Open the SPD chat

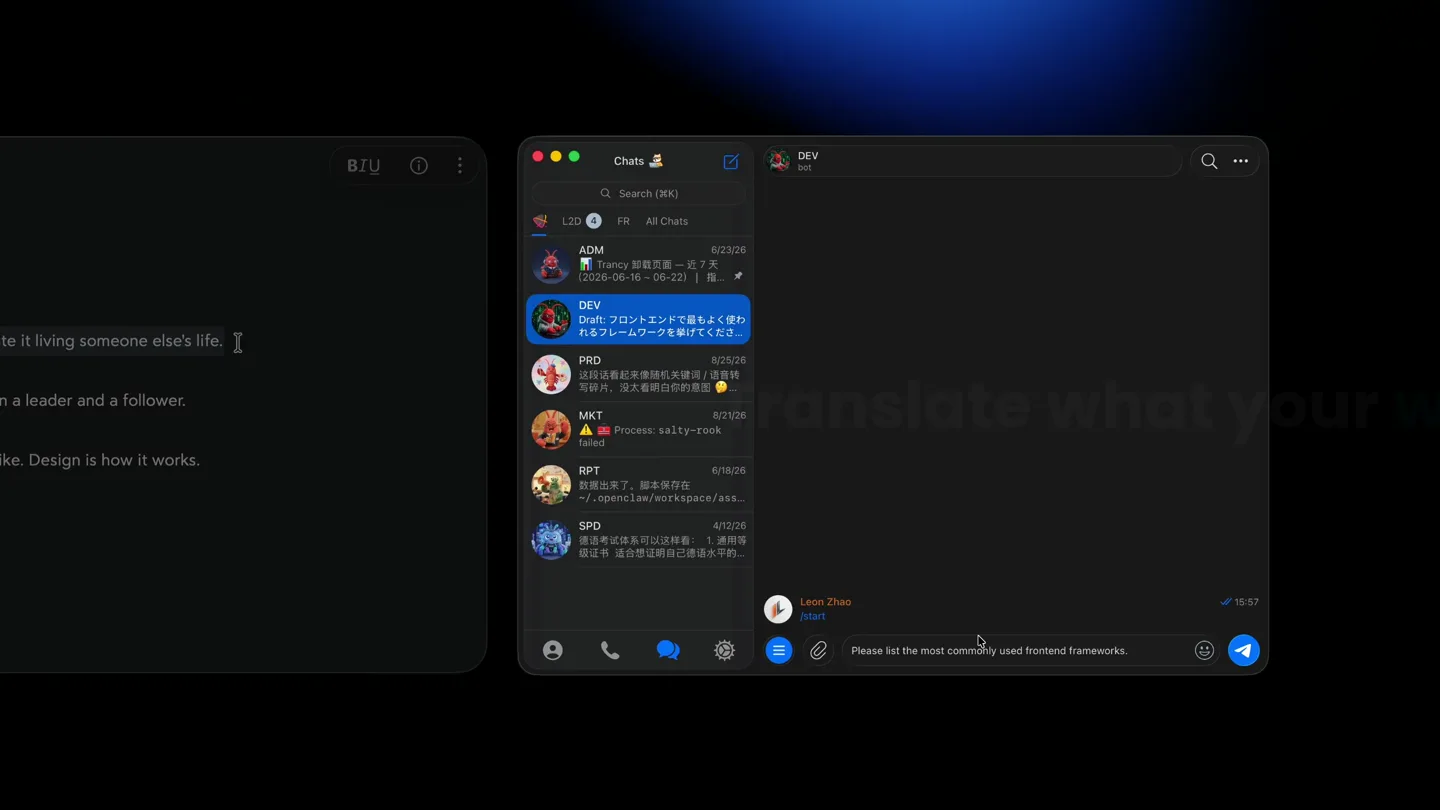(x=639, y=540)
